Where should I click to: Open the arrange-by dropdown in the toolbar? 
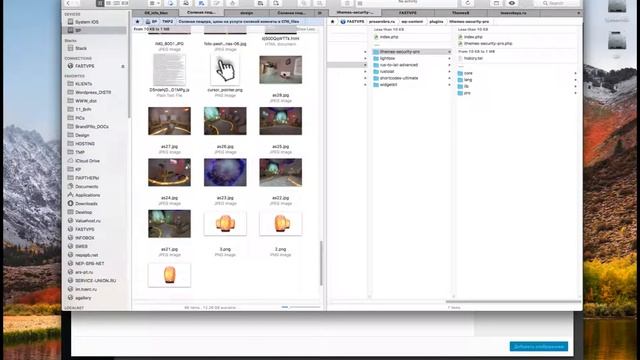[154, 3]
